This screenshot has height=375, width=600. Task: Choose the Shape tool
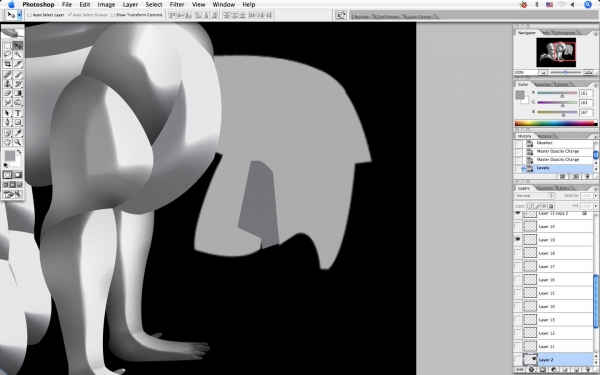point(18,122)
